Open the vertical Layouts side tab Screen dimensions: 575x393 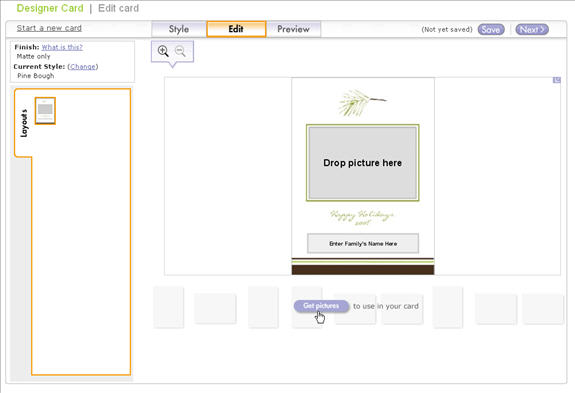pyautogui.click(x=23, y=123)
